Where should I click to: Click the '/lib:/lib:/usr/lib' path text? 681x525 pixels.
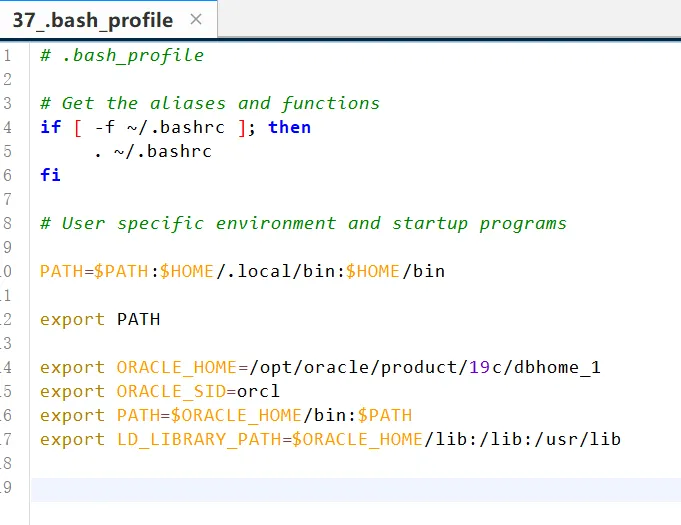point(523,439)
